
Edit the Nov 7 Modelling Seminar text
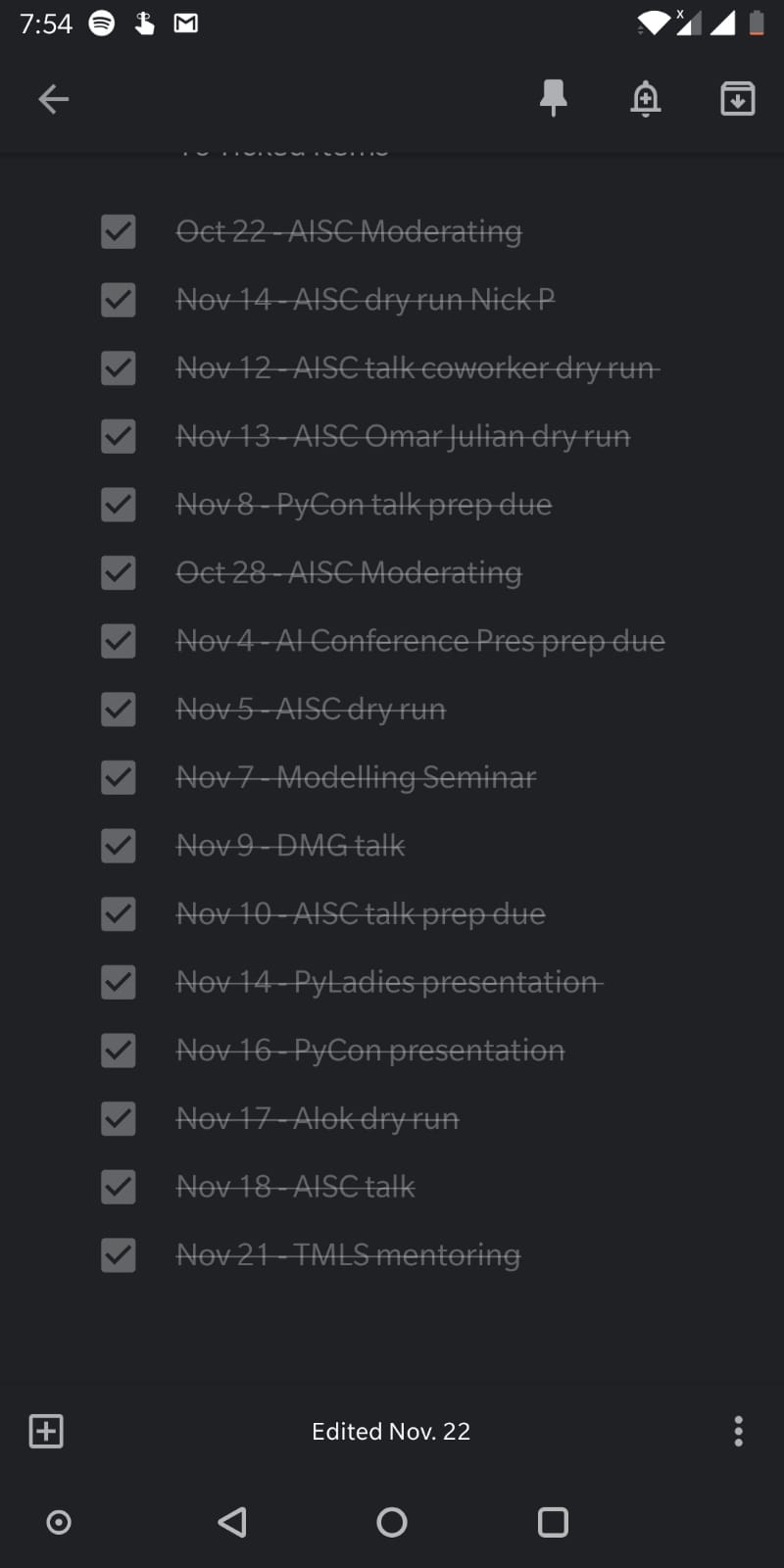click(356, 777)
